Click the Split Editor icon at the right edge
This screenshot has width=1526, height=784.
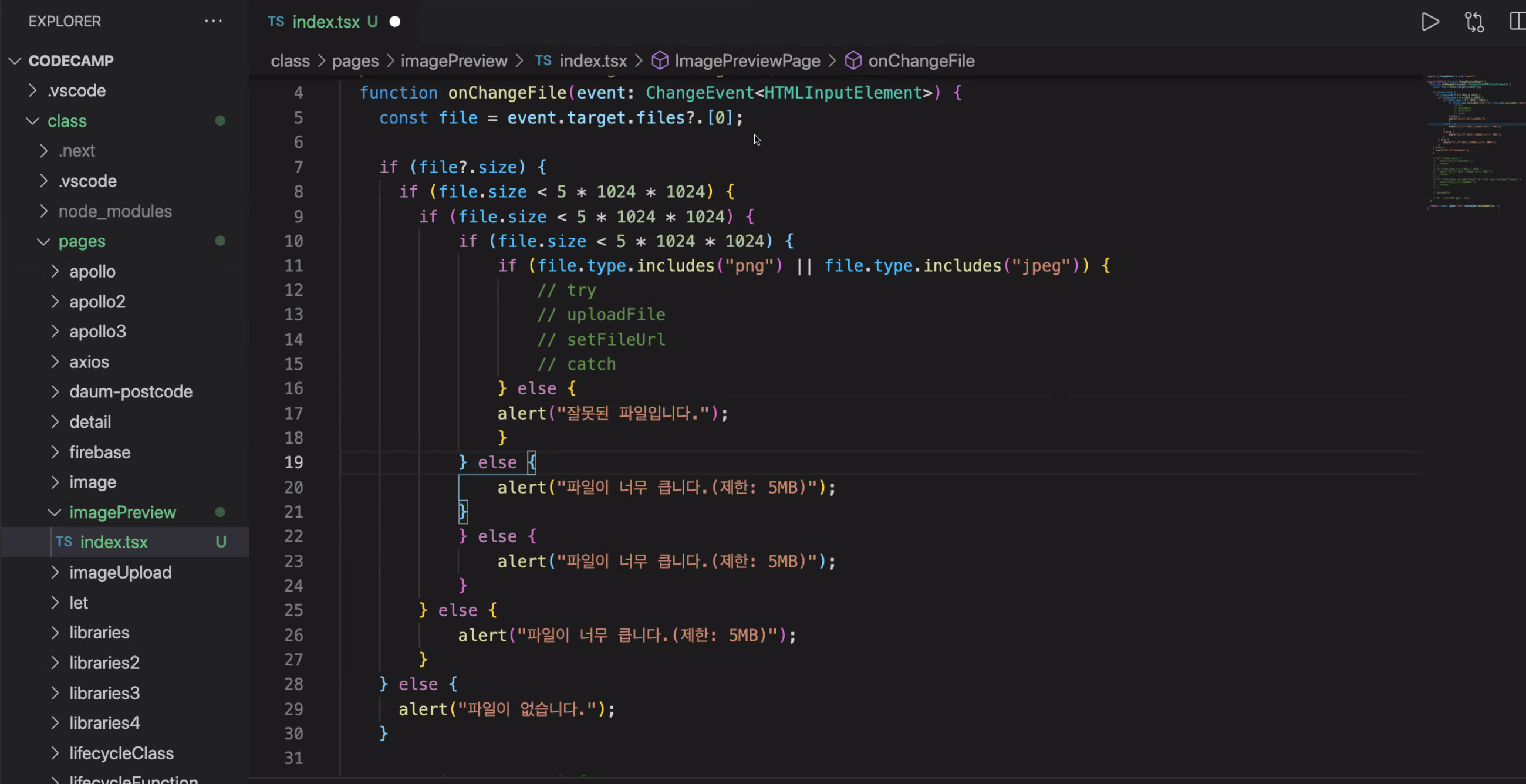pos(1517,22)
